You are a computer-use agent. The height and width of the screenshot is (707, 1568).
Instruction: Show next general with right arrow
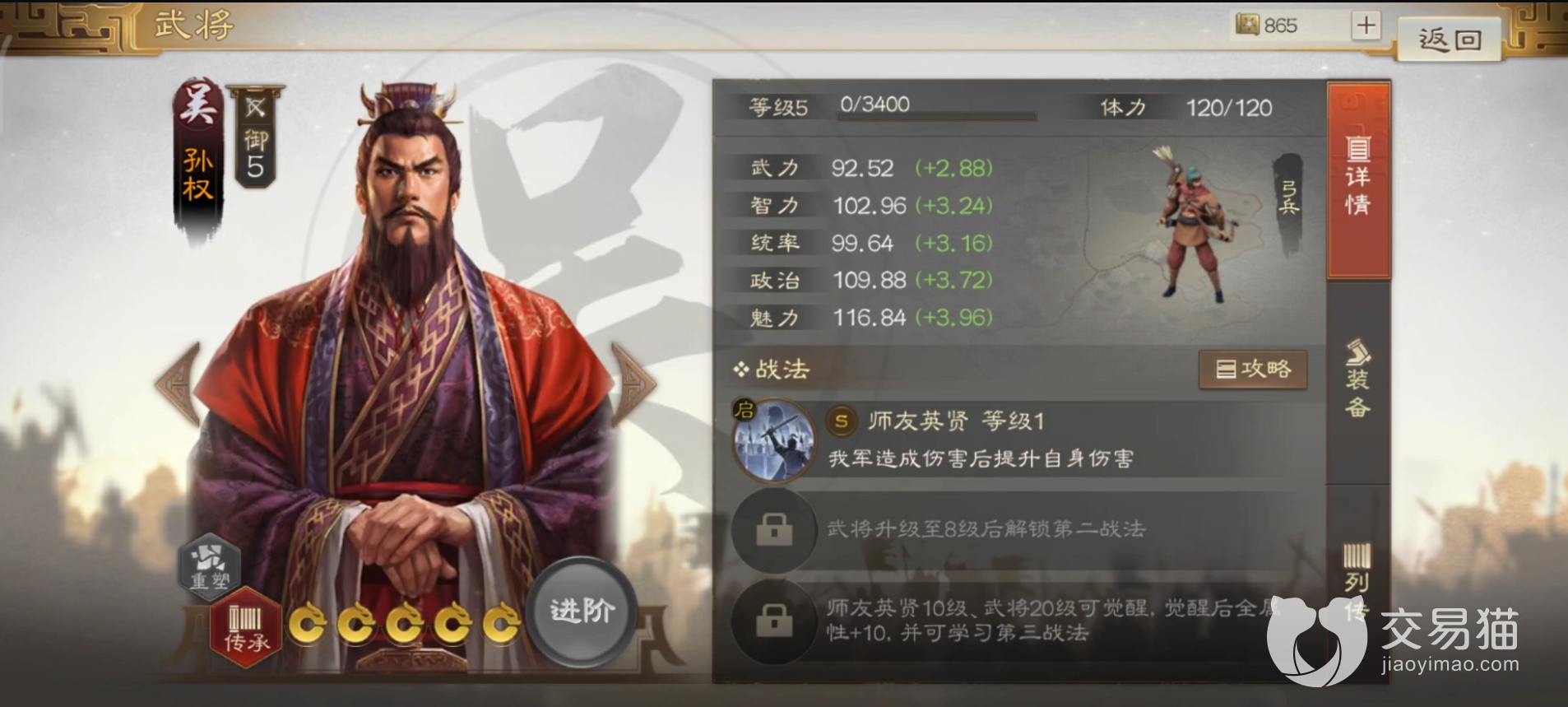[633, 384]
